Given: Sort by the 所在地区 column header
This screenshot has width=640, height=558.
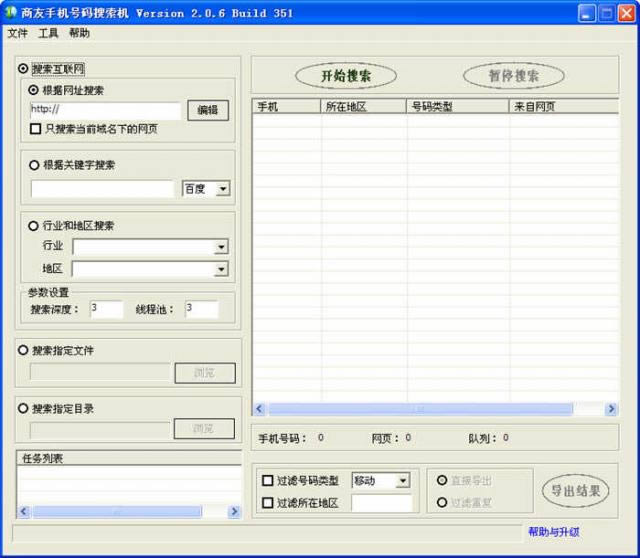Looking at the screenshot, I should pyautogui.click(x=363, y=107).
